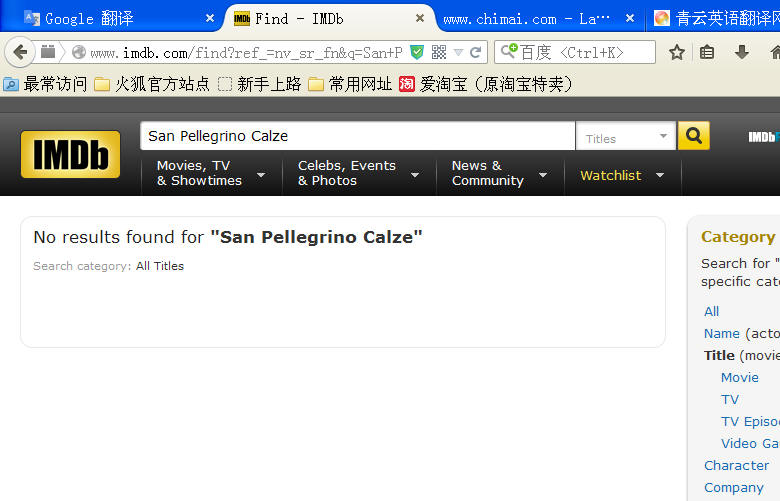
Task: Close the Google 翻译 tab
Action: (x=210, y=18)
